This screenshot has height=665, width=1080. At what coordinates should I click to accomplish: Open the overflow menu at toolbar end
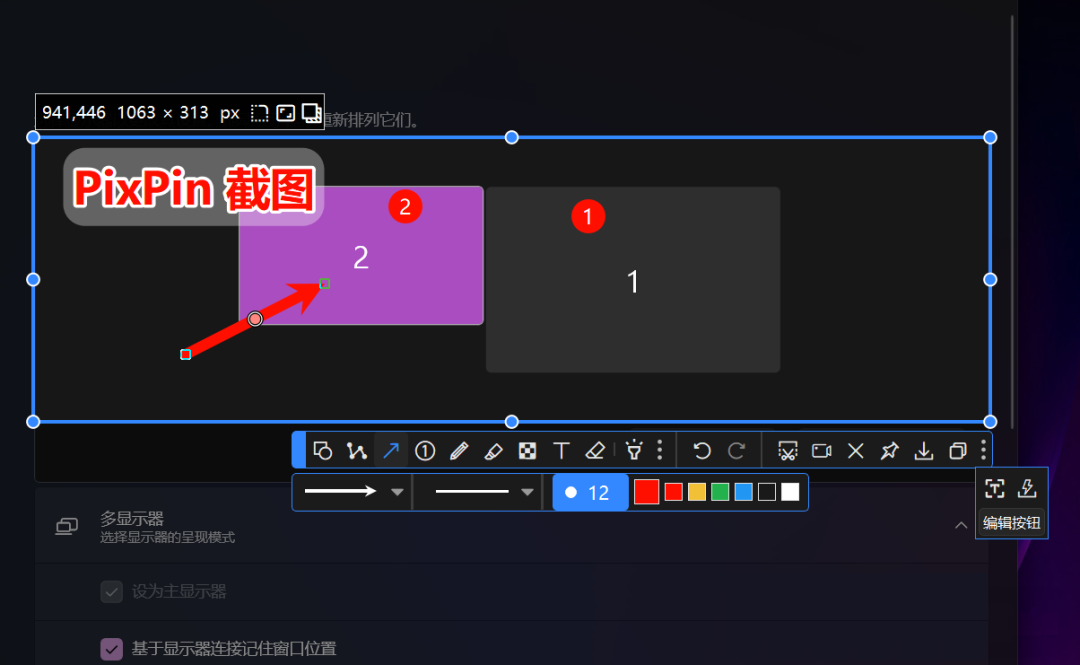pos(983,451)
